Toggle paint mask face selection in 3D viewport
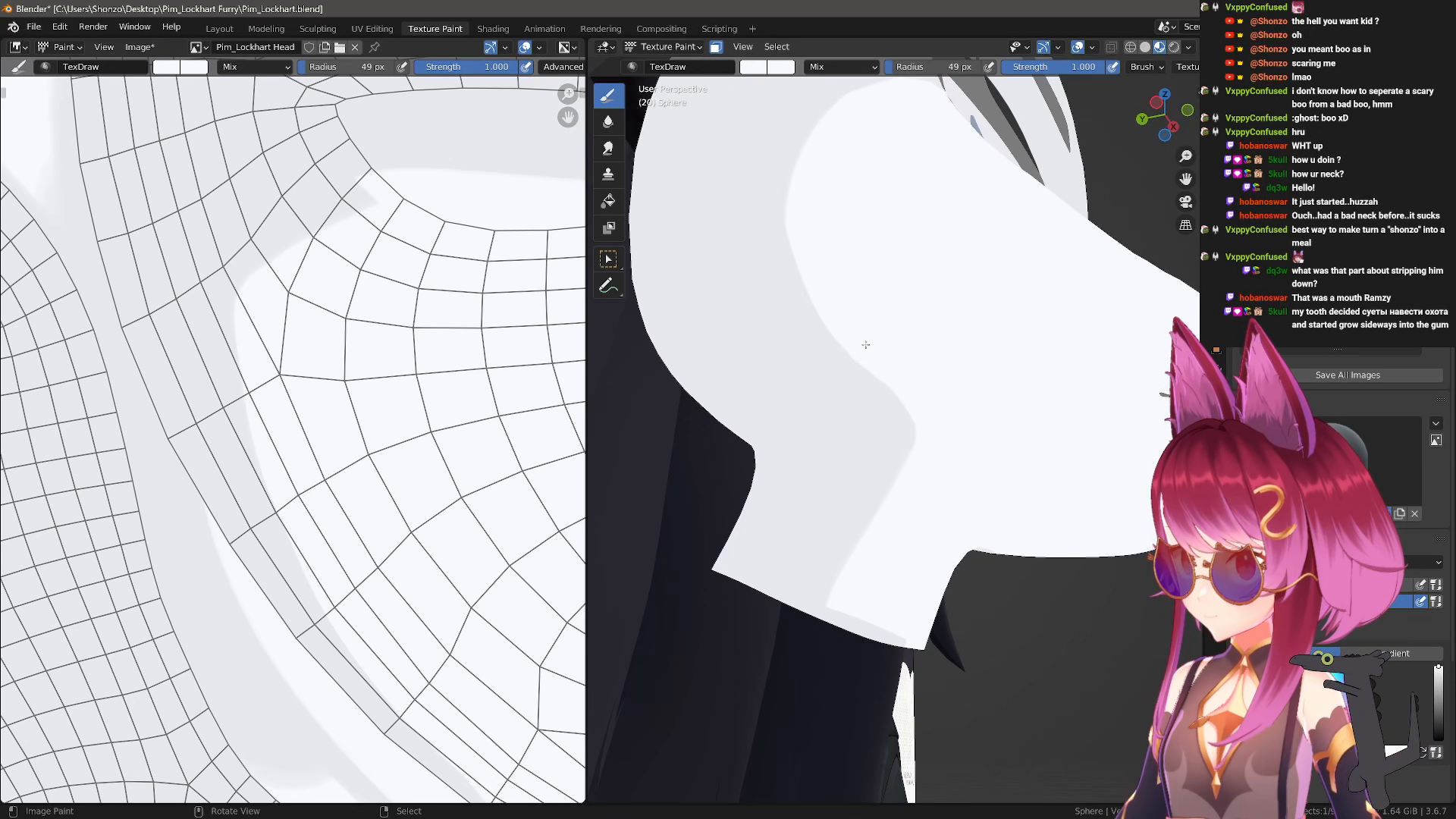Screen dimensions: 1456x819 716,47
